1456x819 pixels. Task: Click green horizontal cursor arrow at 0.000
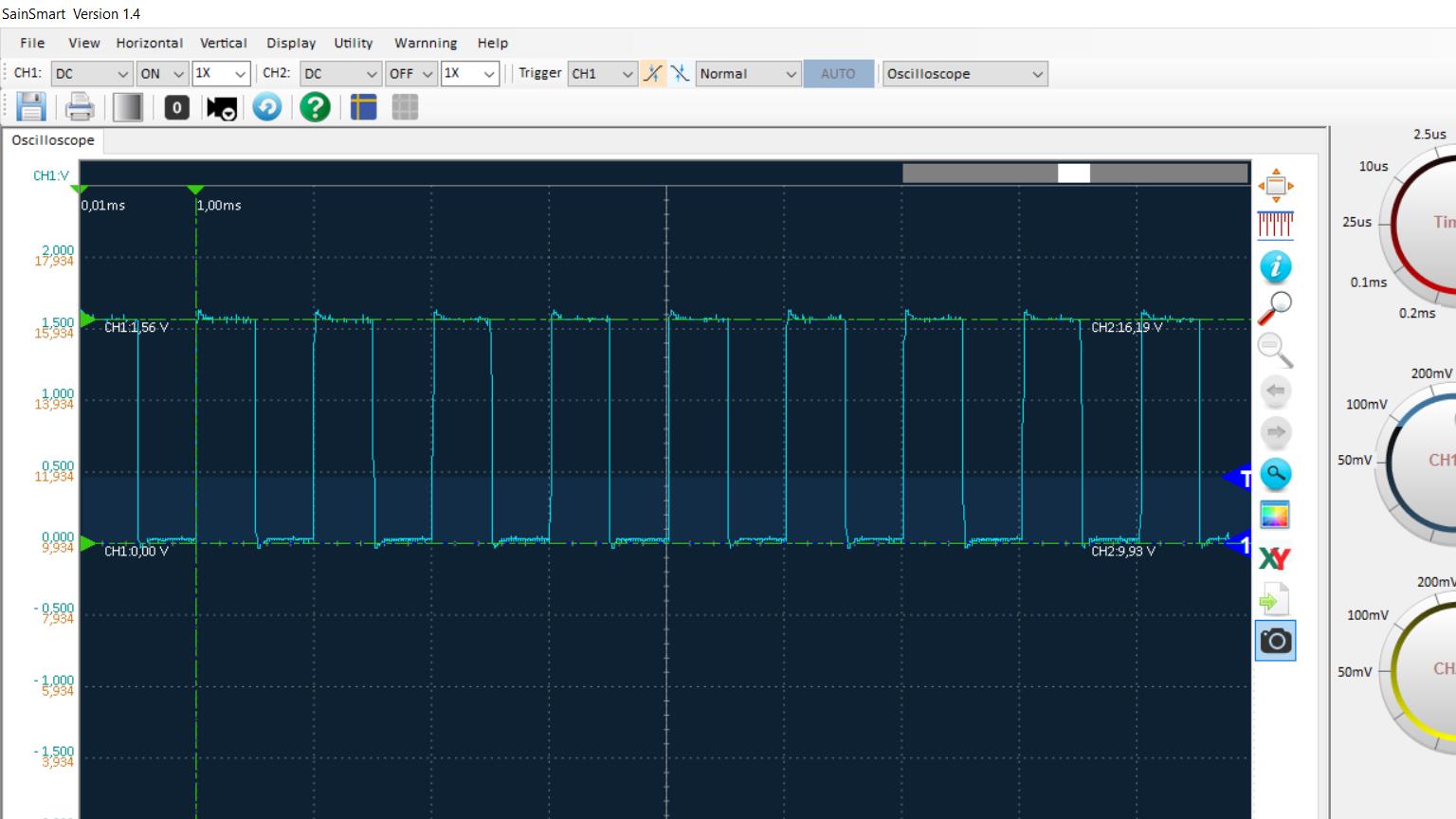click(x=87, y=543)
